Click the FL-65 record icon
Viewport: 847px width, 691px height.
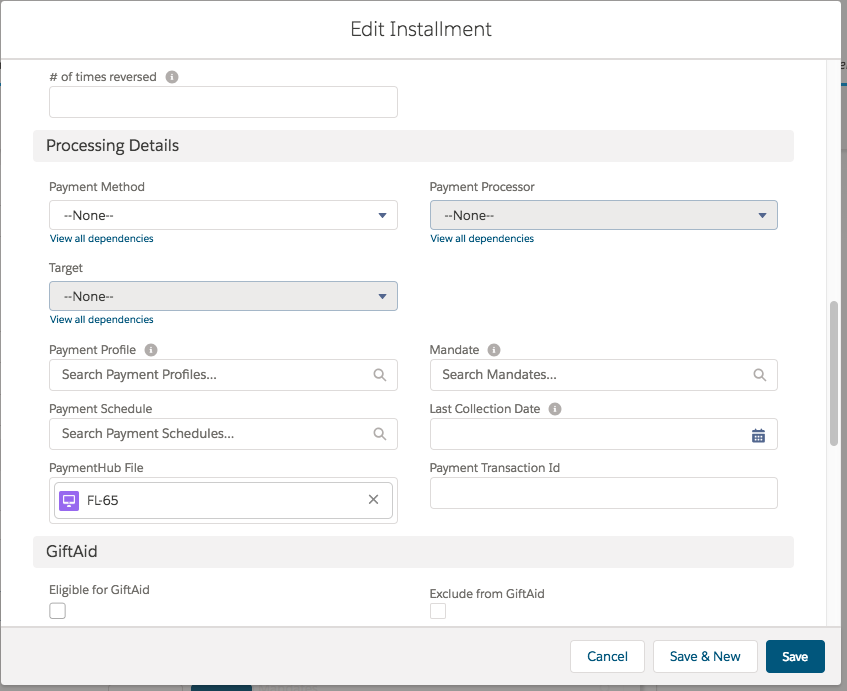coord(69,500)
